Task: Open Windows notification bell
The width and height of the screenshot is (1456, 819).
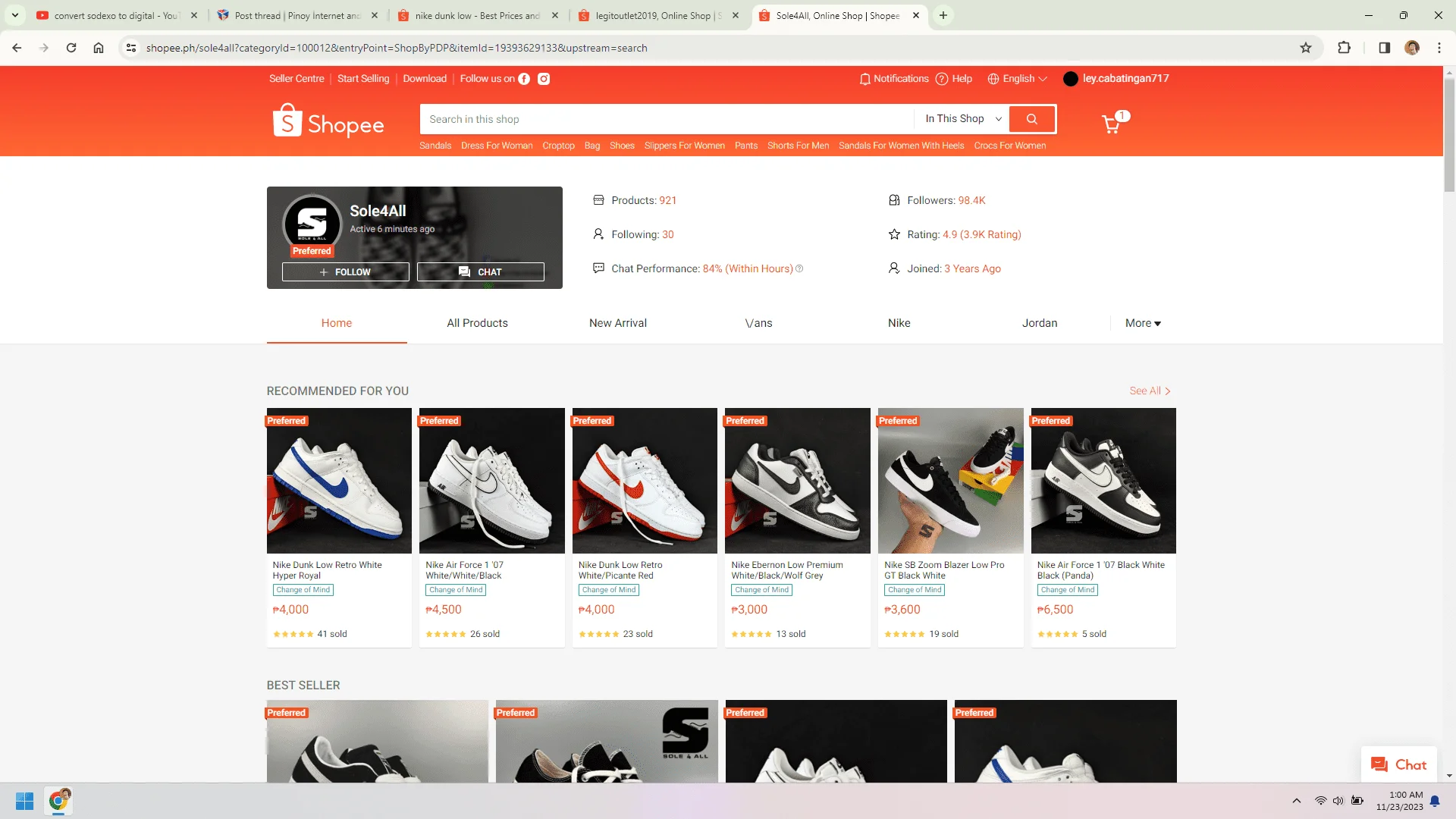Action: (1435, 801)
